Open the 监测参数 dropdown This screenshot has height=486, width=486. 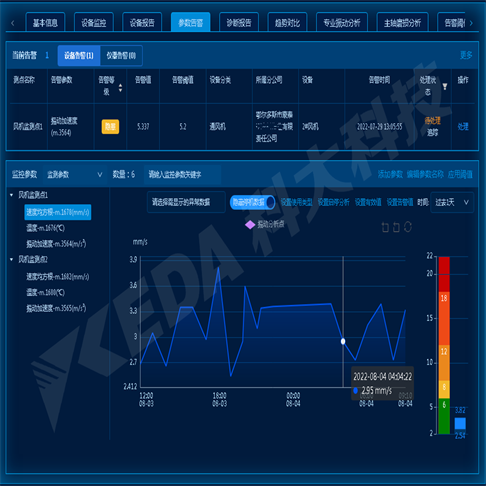point(74,174)
